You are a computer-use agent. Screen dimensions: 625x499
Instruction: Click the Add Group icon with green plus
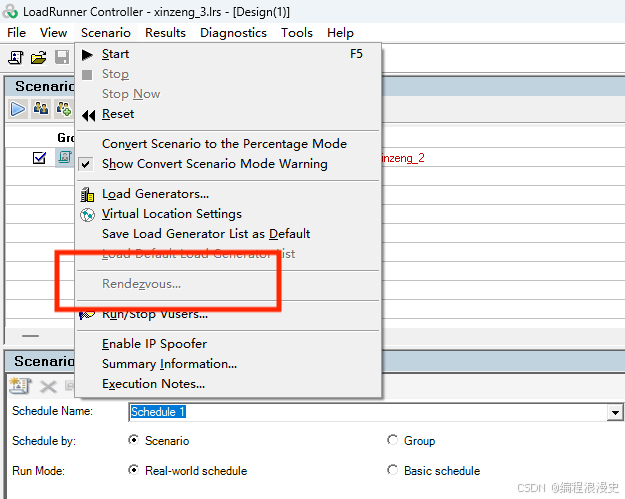coord(64,109)
